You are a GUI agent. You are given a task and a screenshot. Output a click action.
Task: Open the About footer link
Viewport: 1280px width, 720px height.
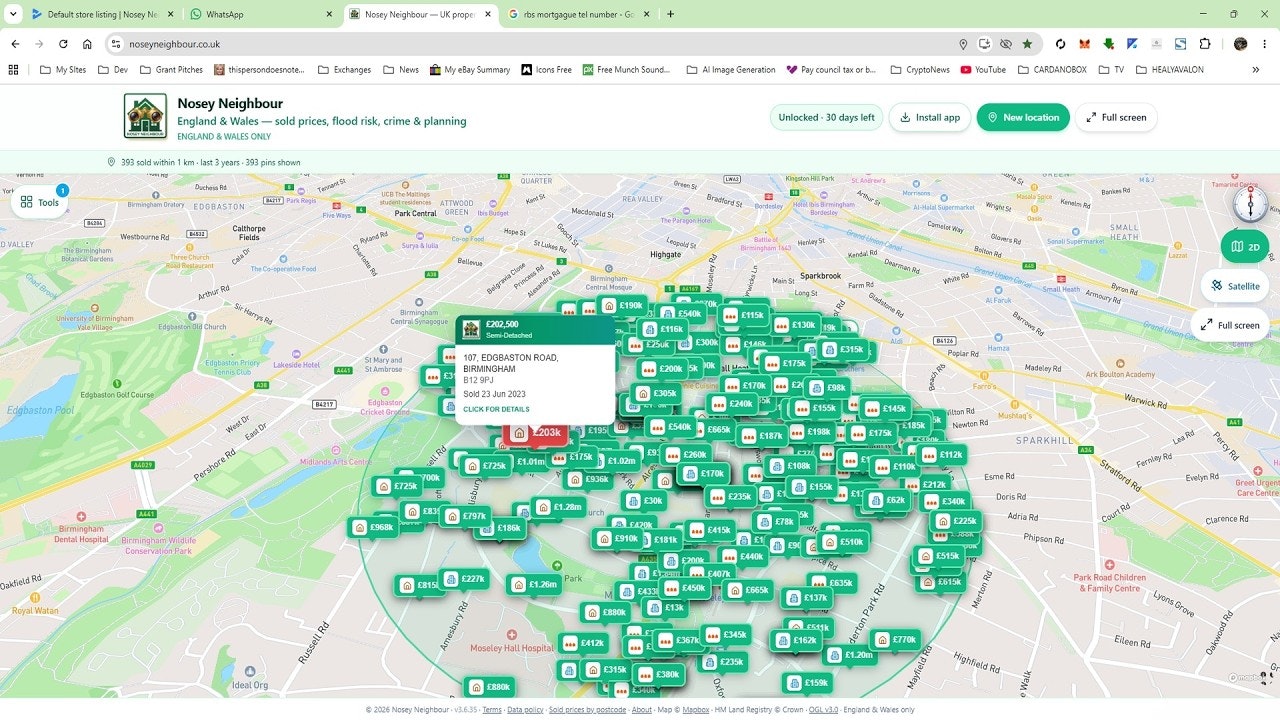coord(641,710)
